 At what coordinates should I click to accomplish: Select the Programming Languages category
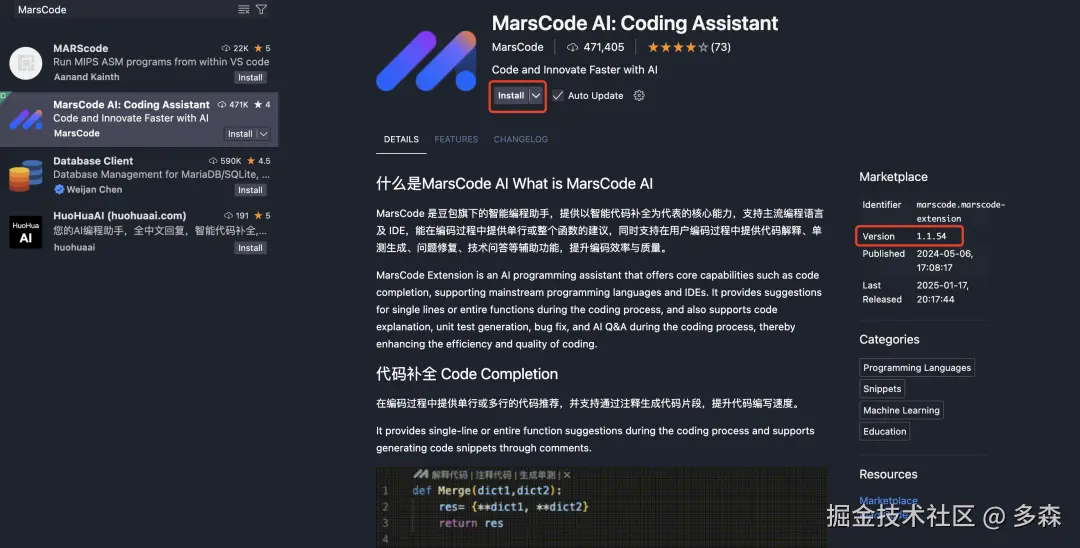click(x=917, y=368)
